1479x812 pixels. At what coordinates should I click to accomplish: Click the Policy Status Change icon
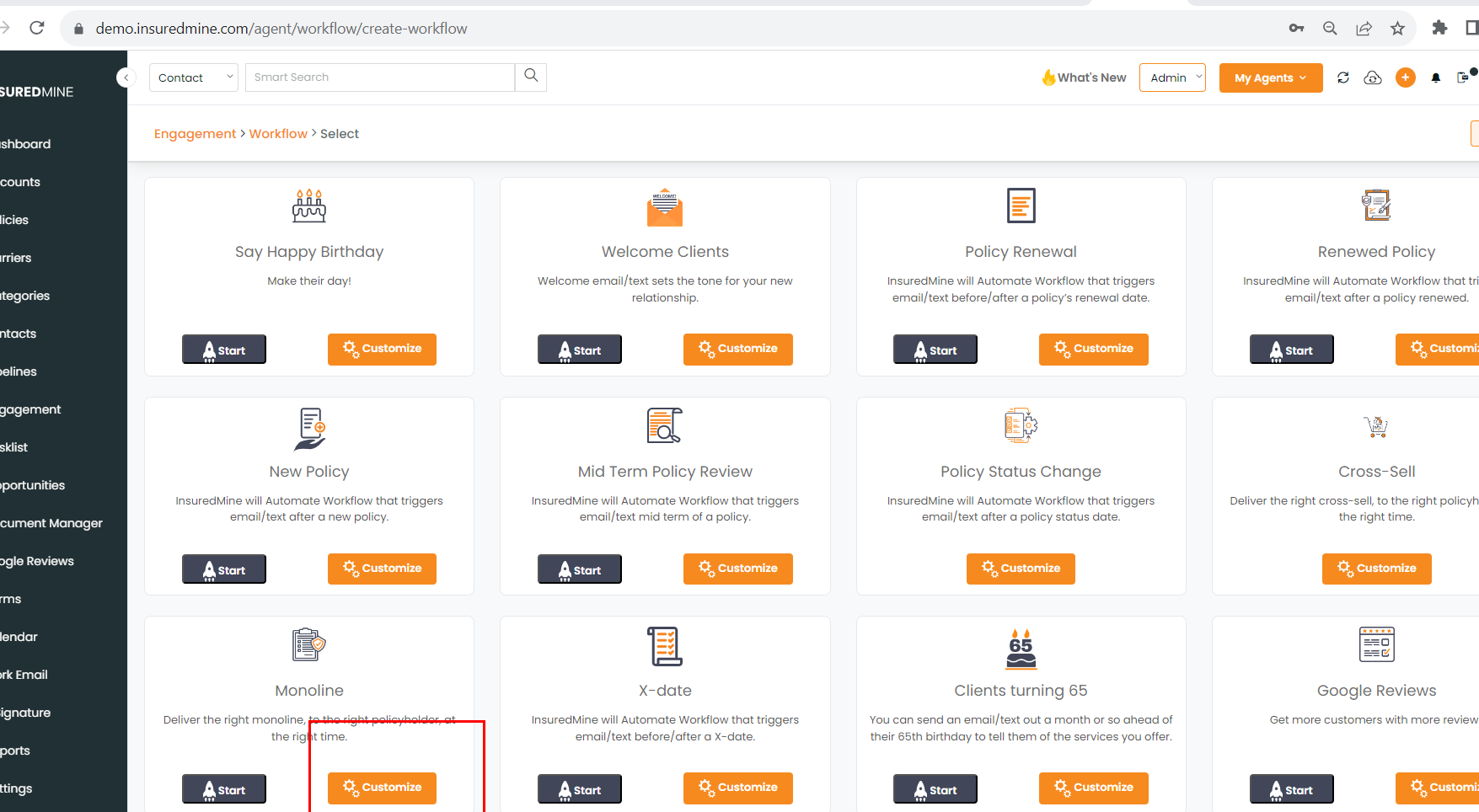(1021, 425)
